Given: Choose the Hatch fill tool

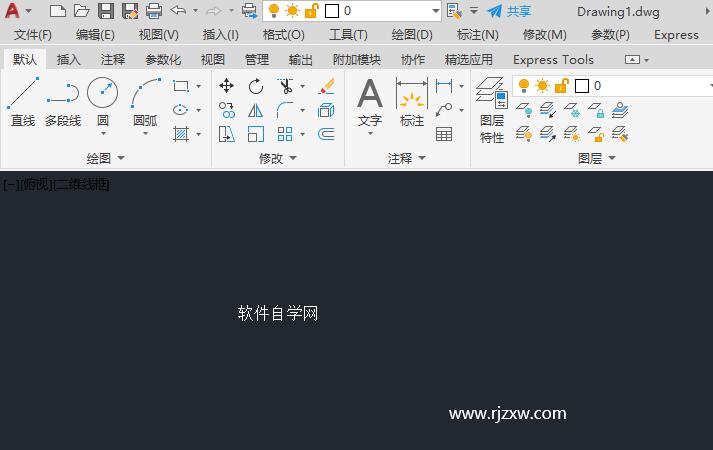Looking at the screenshot, I should pos(181,134).
